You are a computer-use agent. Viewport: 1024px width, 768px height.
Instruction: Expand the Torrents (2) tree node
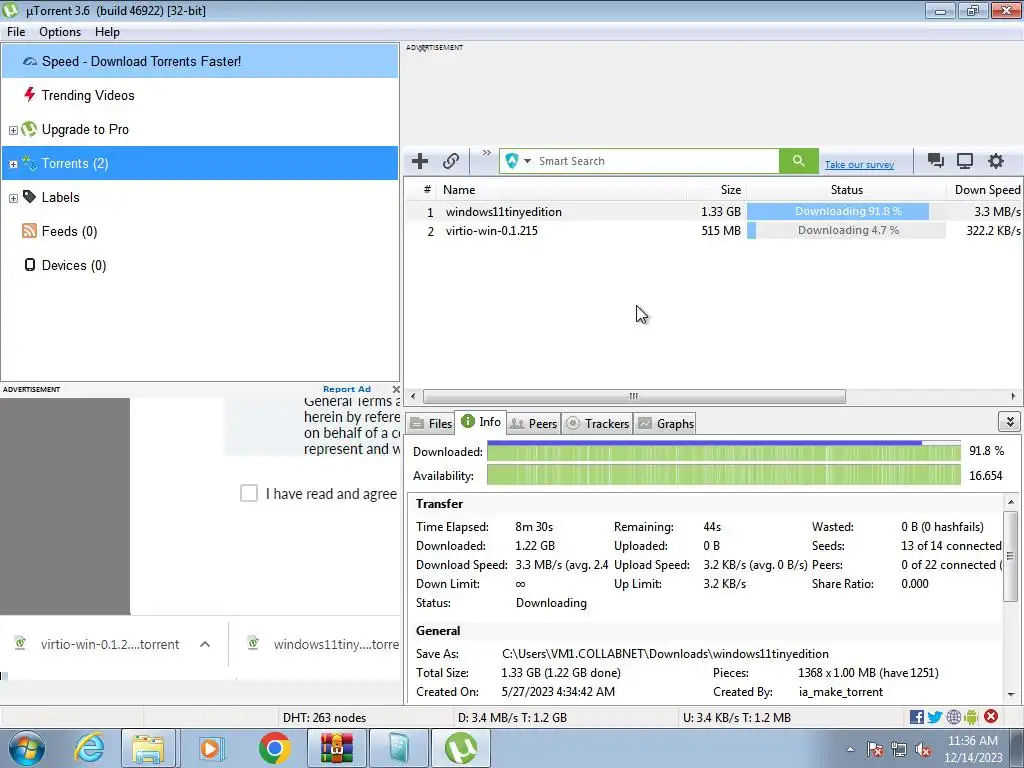click(13, 164)
